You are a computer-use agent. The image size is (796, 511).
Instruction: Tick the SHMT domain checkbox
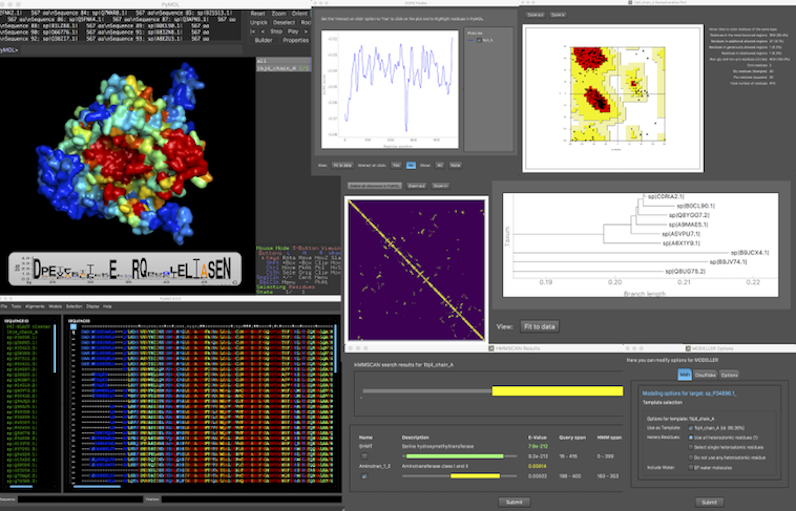pos(364,456)
